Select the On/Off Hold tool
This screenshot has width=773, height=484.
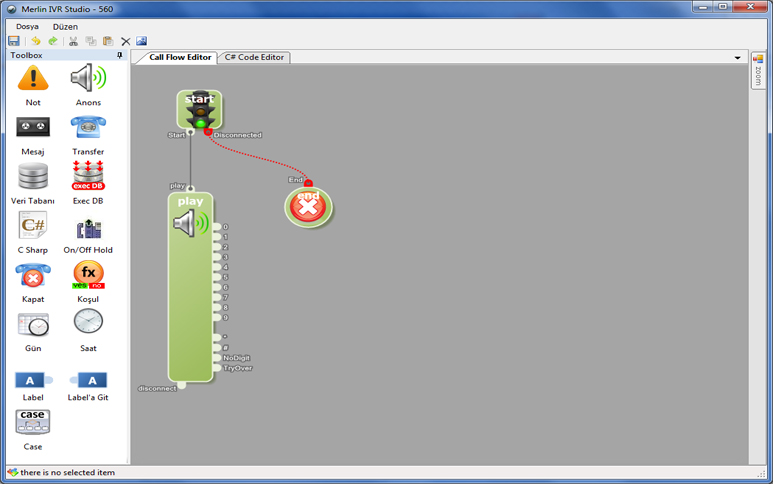click(x=88, y=235)
